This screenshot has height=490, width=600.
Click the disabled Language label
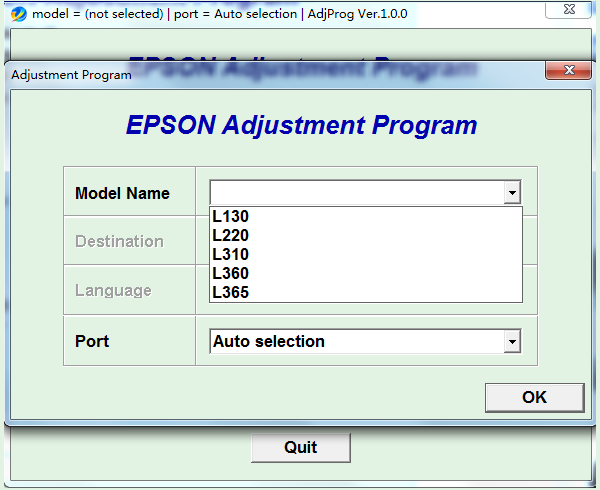(113, 290)
